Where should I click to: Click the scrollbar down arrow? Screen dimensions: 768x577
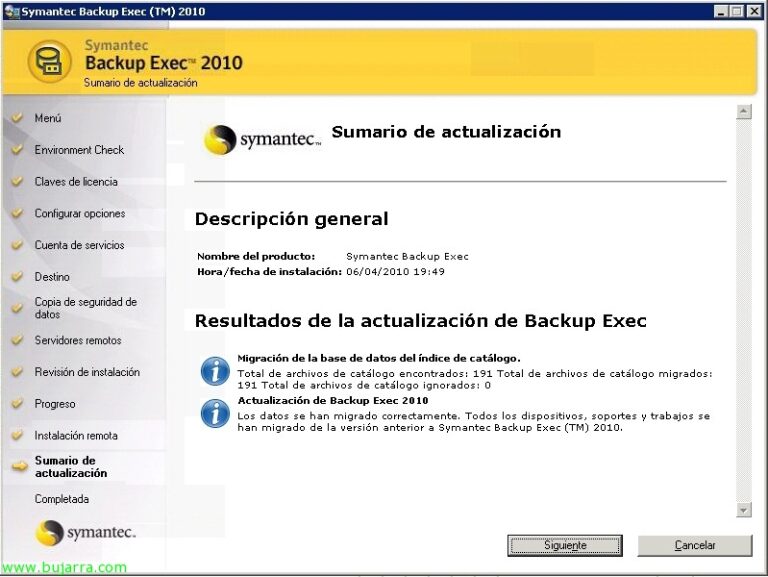(744, 510)
